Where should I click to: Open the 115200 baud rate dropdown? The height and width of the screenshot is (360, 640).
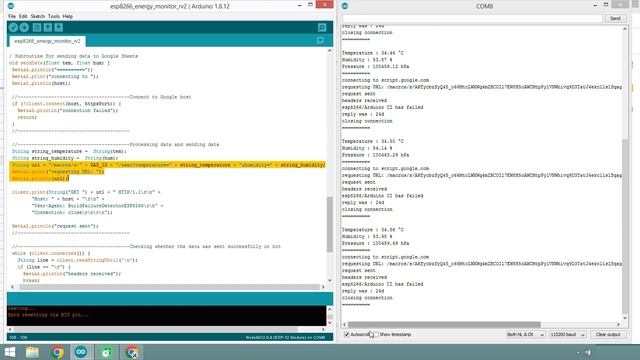567,335
